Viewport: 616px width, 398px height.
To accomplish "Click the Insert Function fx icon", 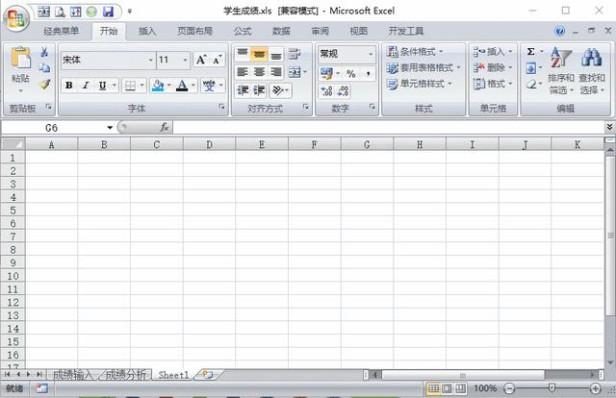I will [164, 127].
